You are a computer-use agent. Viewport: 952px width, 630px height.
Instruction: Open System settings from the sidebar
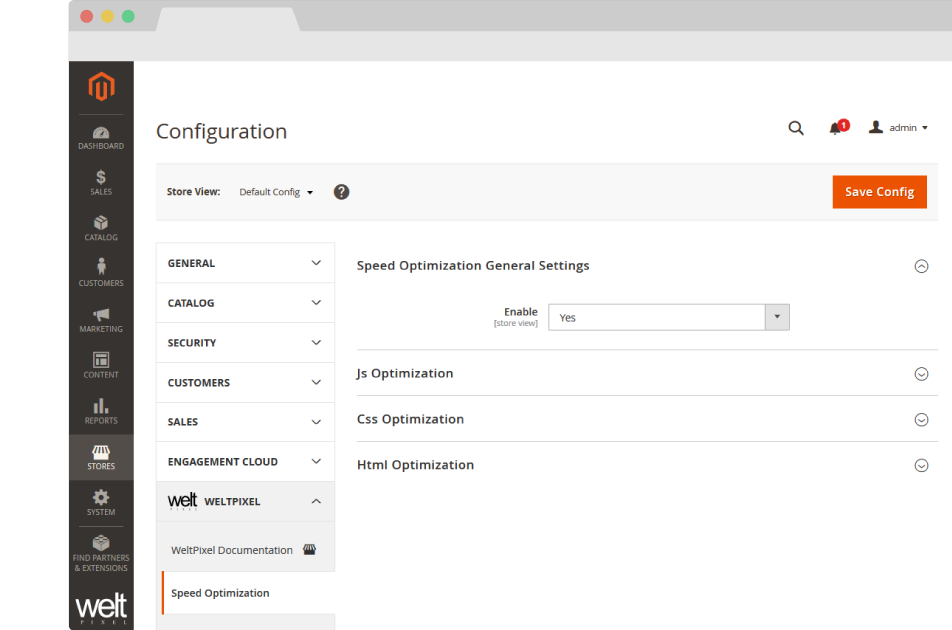coord(100,503)
